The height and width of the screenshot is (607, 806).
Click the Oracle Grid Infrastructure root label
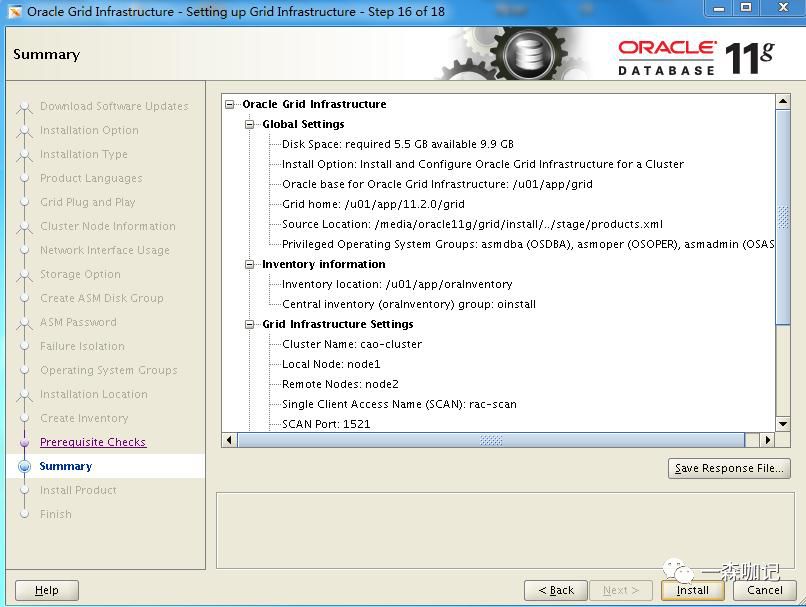pos(314,104)
